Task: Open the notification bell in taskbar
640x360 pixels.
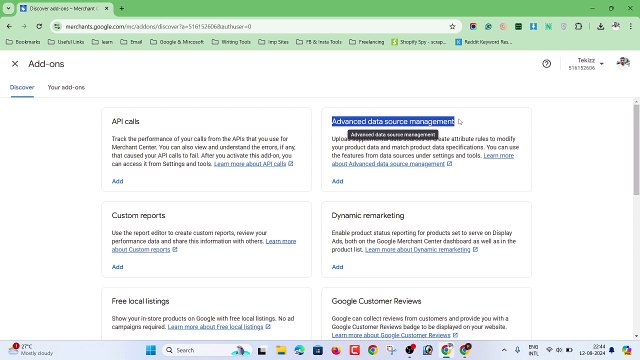Action: pyautogui.click(x=612, y=350)
